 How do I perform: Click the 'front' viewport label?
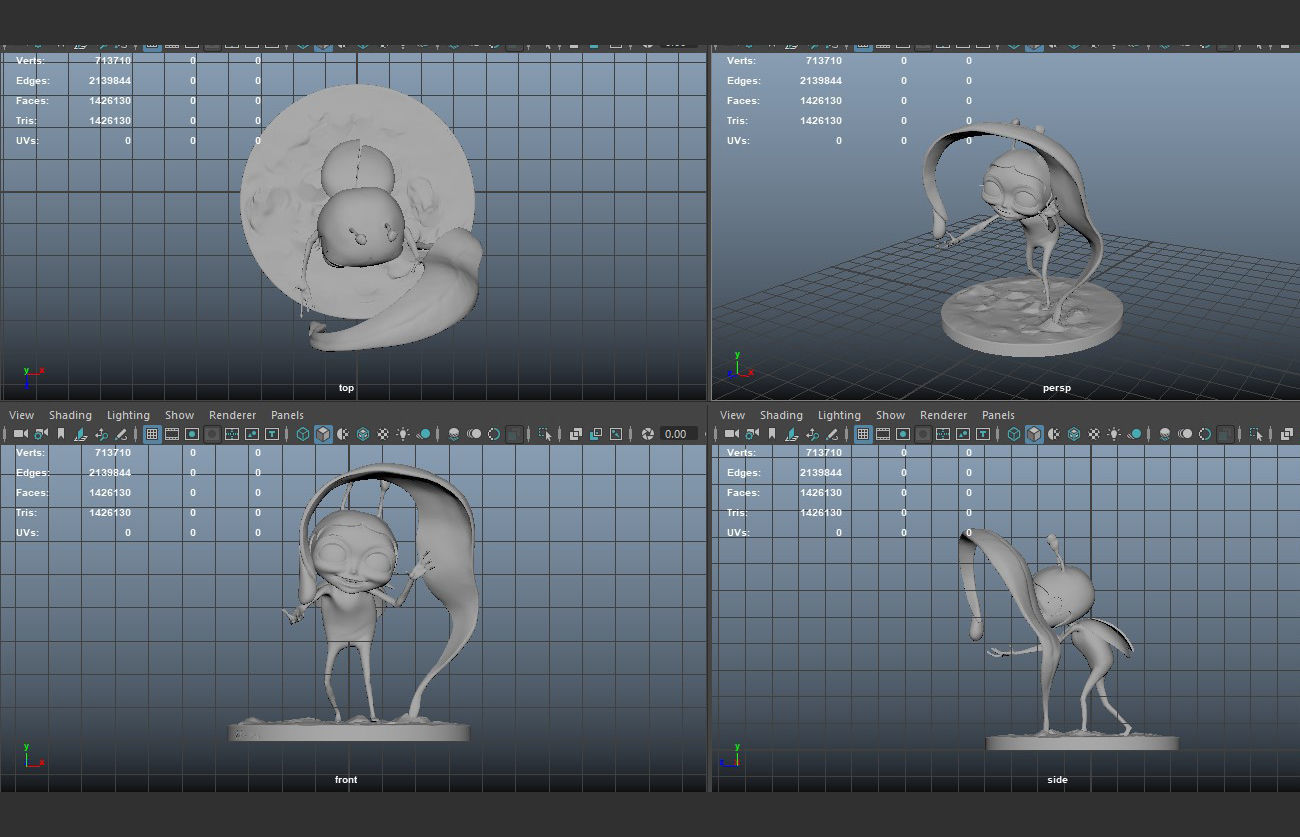[346, 779]
